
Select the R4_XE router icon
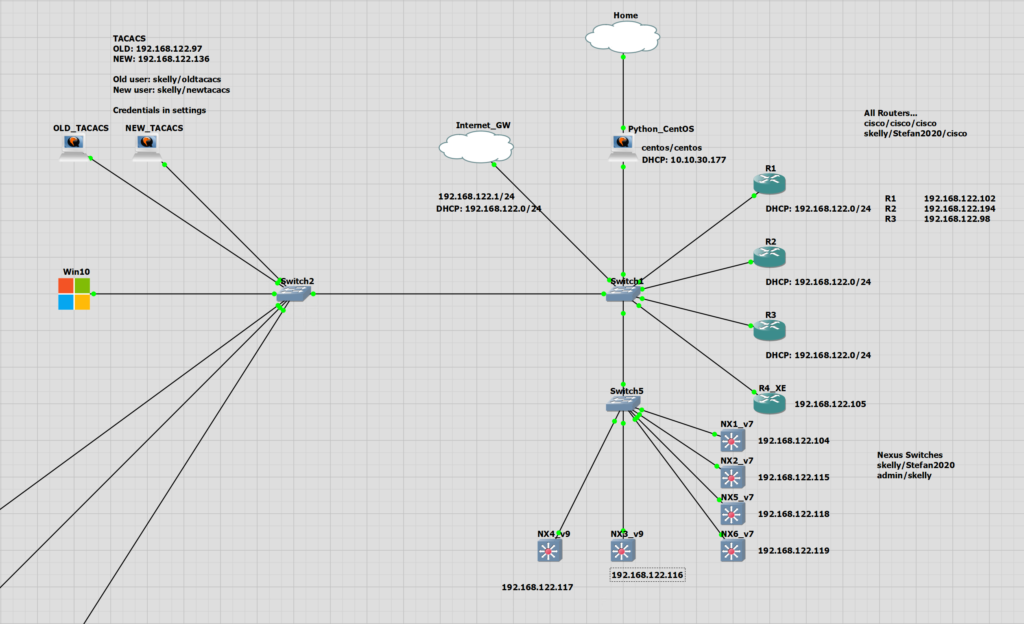770,403
